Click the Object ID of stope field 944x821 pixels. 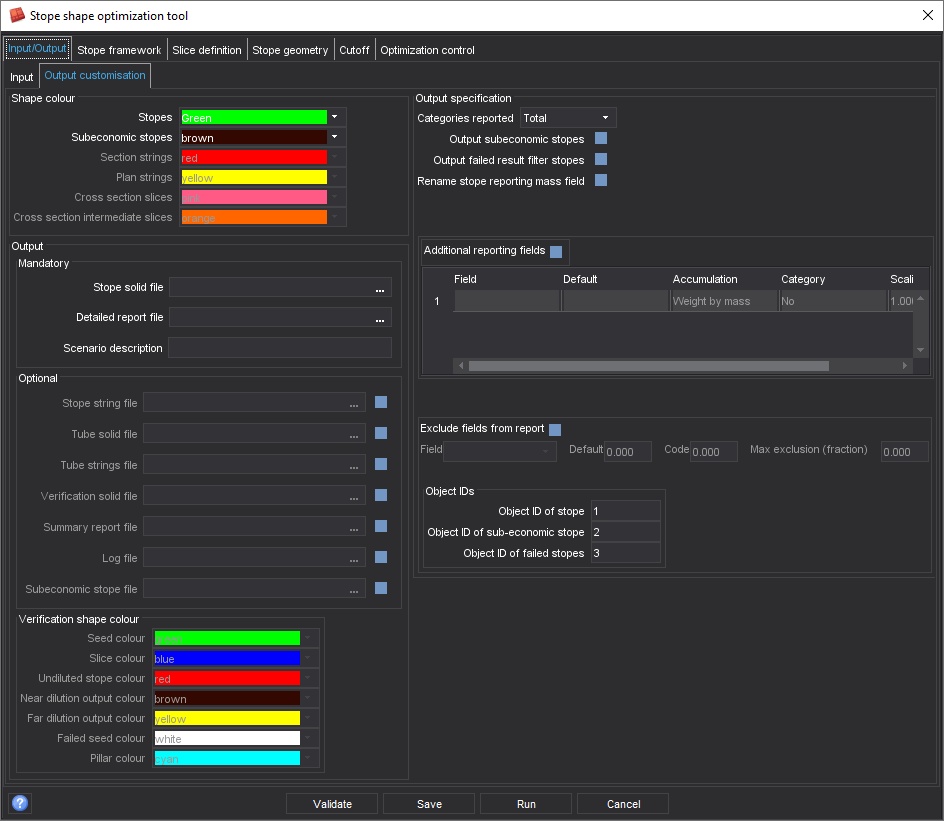click(x=626, y=511)
